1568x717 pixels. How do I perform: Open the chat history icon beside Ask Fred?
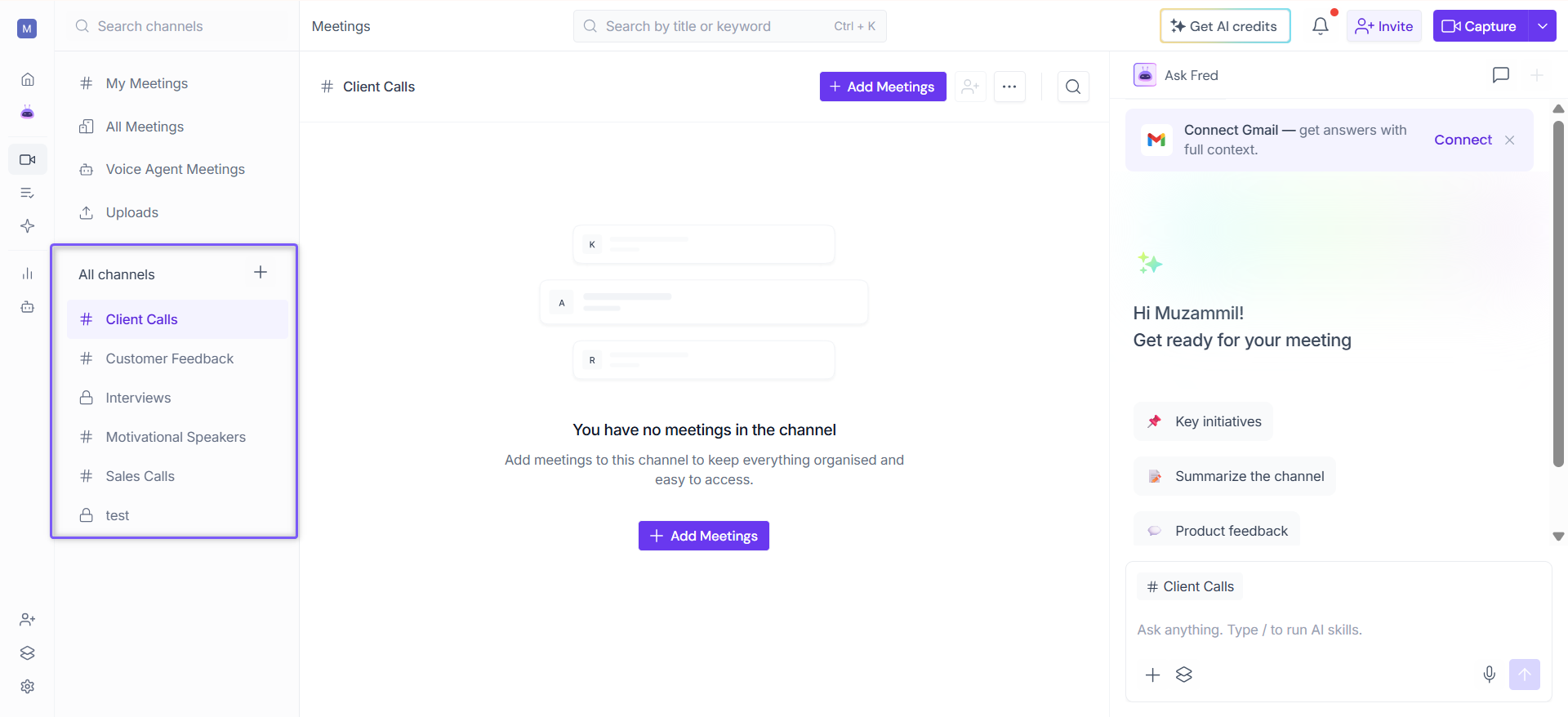[1500, 75]
